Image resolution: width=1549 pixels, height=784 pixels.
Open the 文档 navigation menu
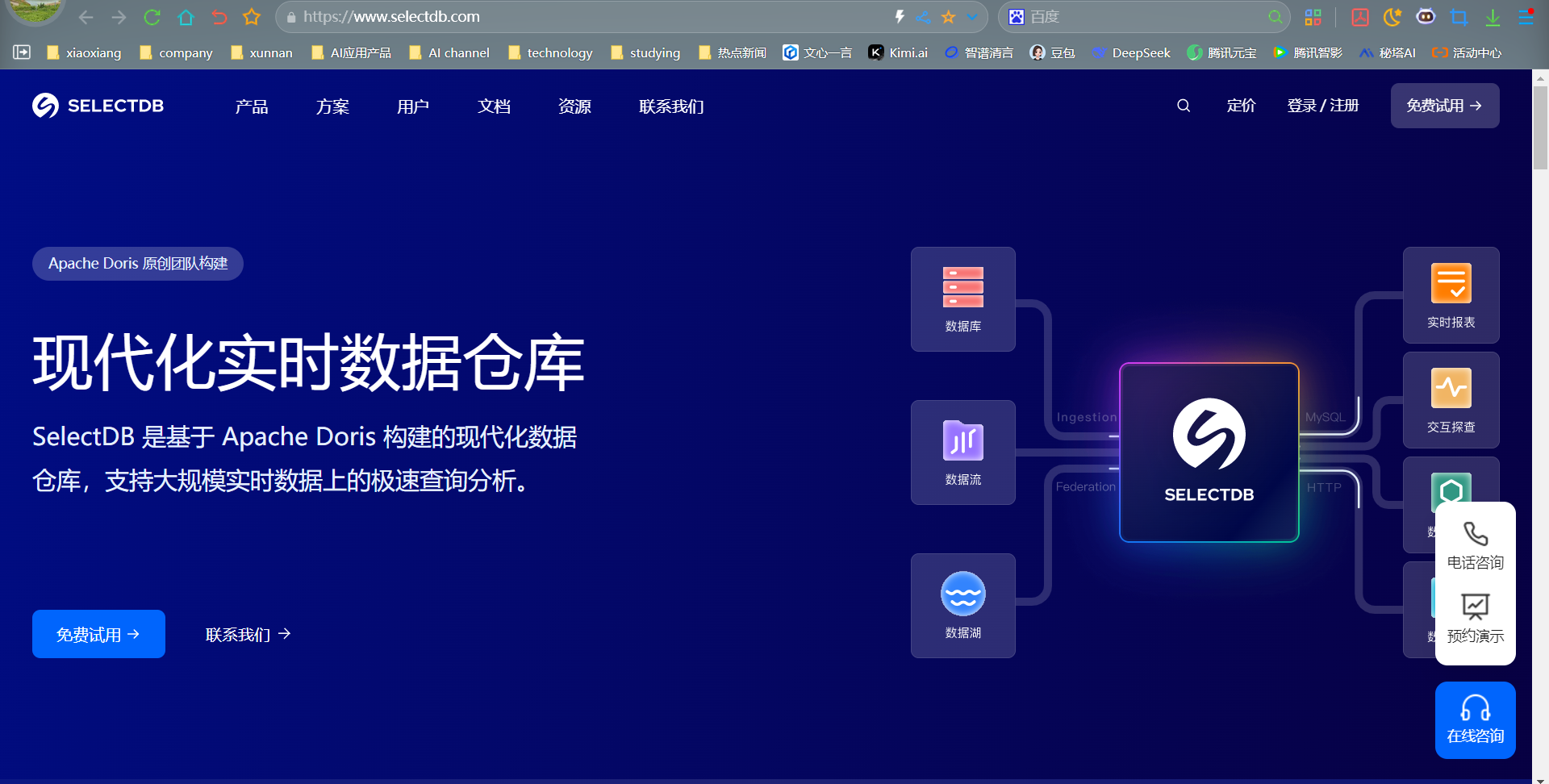click(494, 106)
